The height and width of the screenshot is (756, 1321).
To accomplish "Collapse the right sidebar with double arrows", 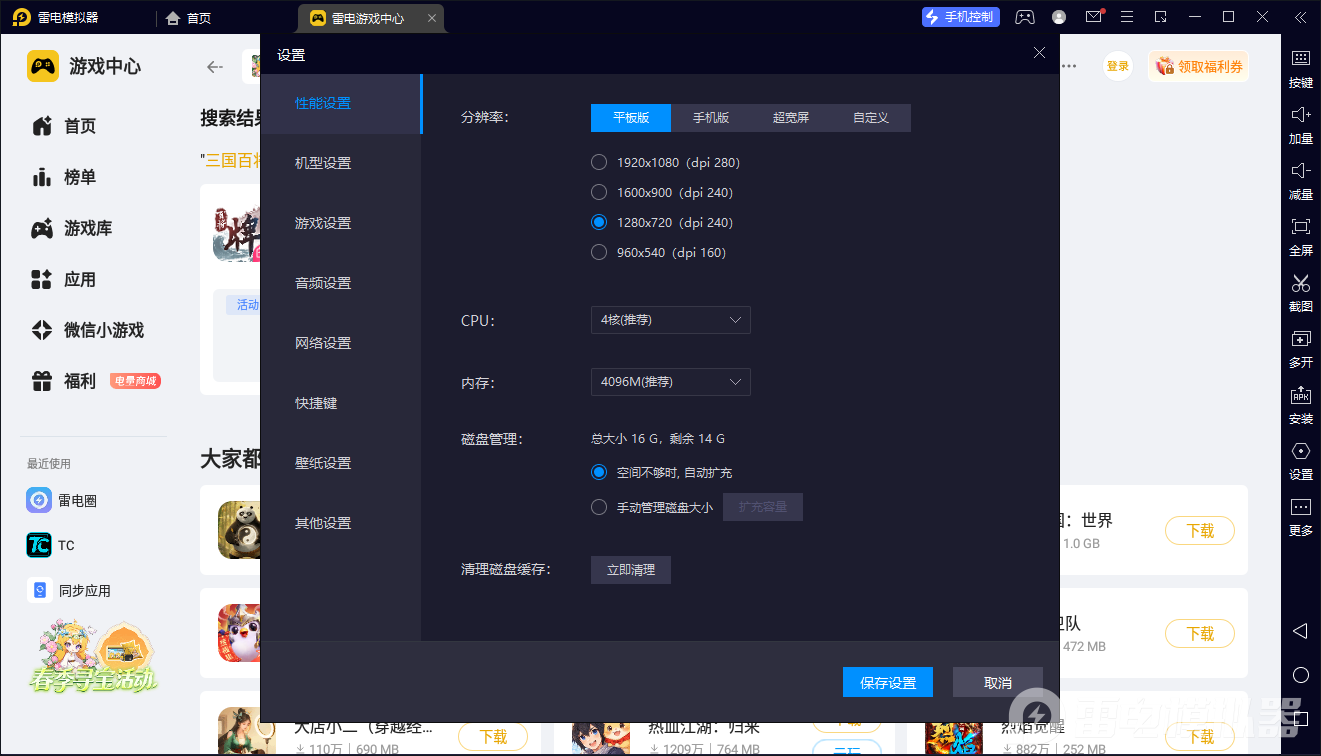I will pos(1300,17).
